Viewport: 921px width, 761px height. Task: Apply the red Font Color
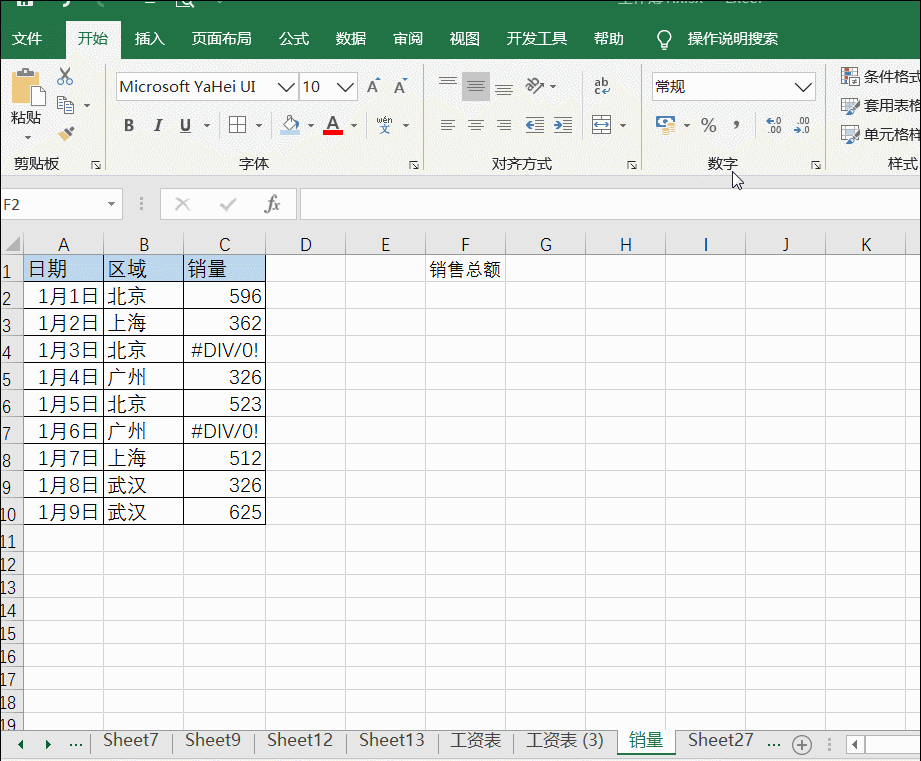(332, 124)
